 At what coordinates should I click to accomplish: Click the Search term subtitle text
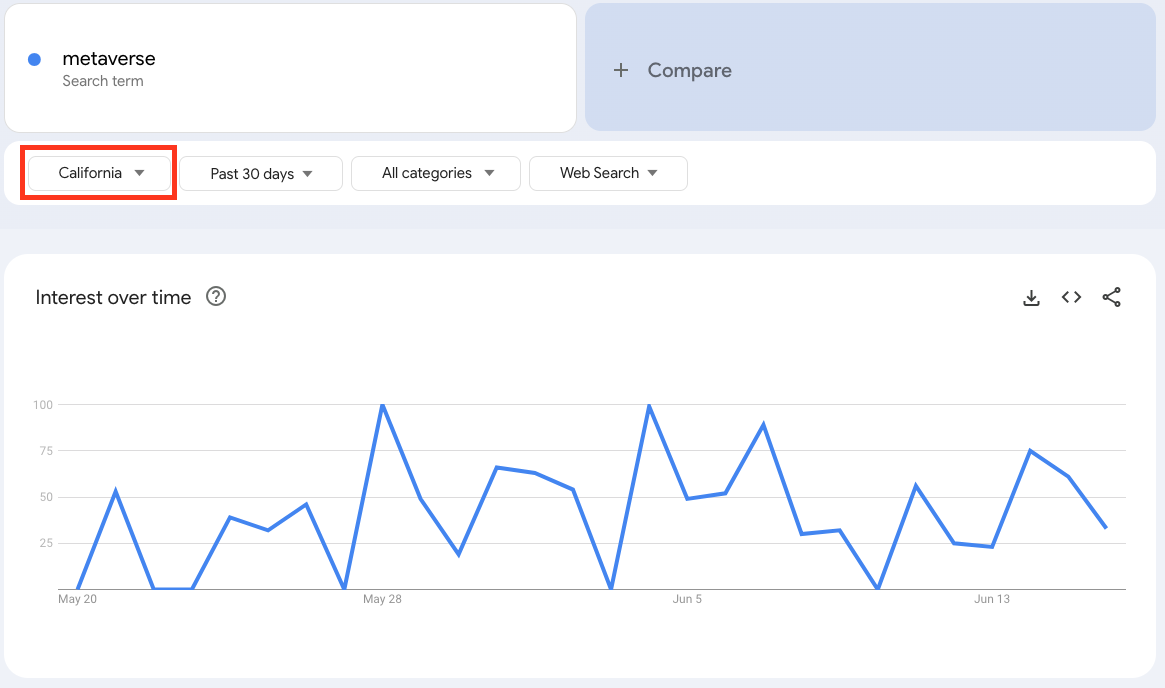(x=103, y=81)
